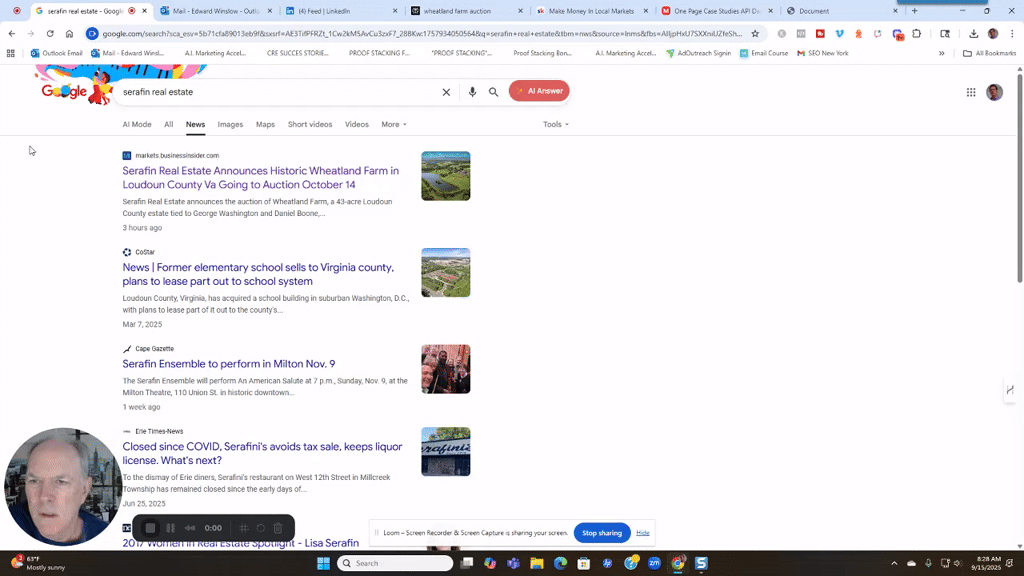1024x576 pixels.
Task: Stop Loom recording with the square button
Action: pyautogui.click(x=150, y=528)
